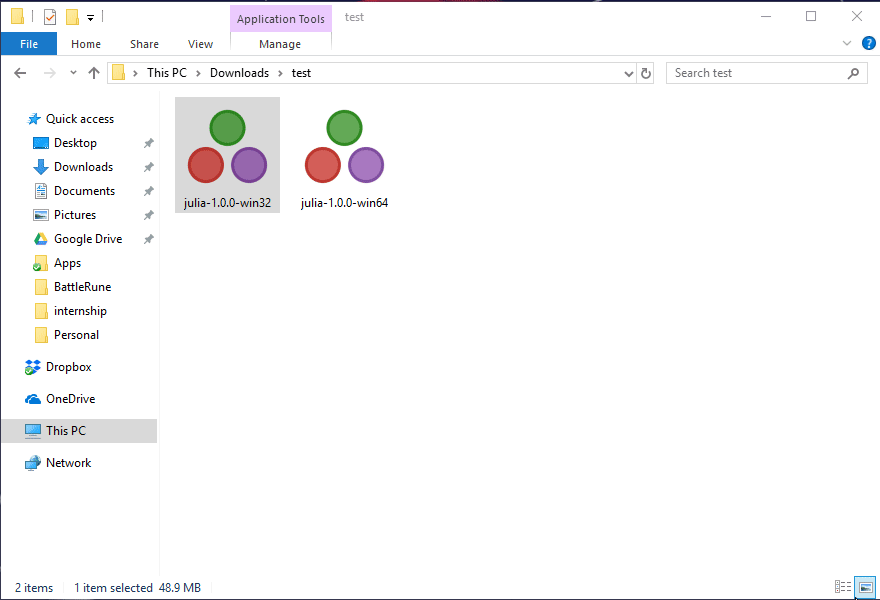Click the julia-1.0.0-win32 file name
880x600 pixels.
point(227,203)
